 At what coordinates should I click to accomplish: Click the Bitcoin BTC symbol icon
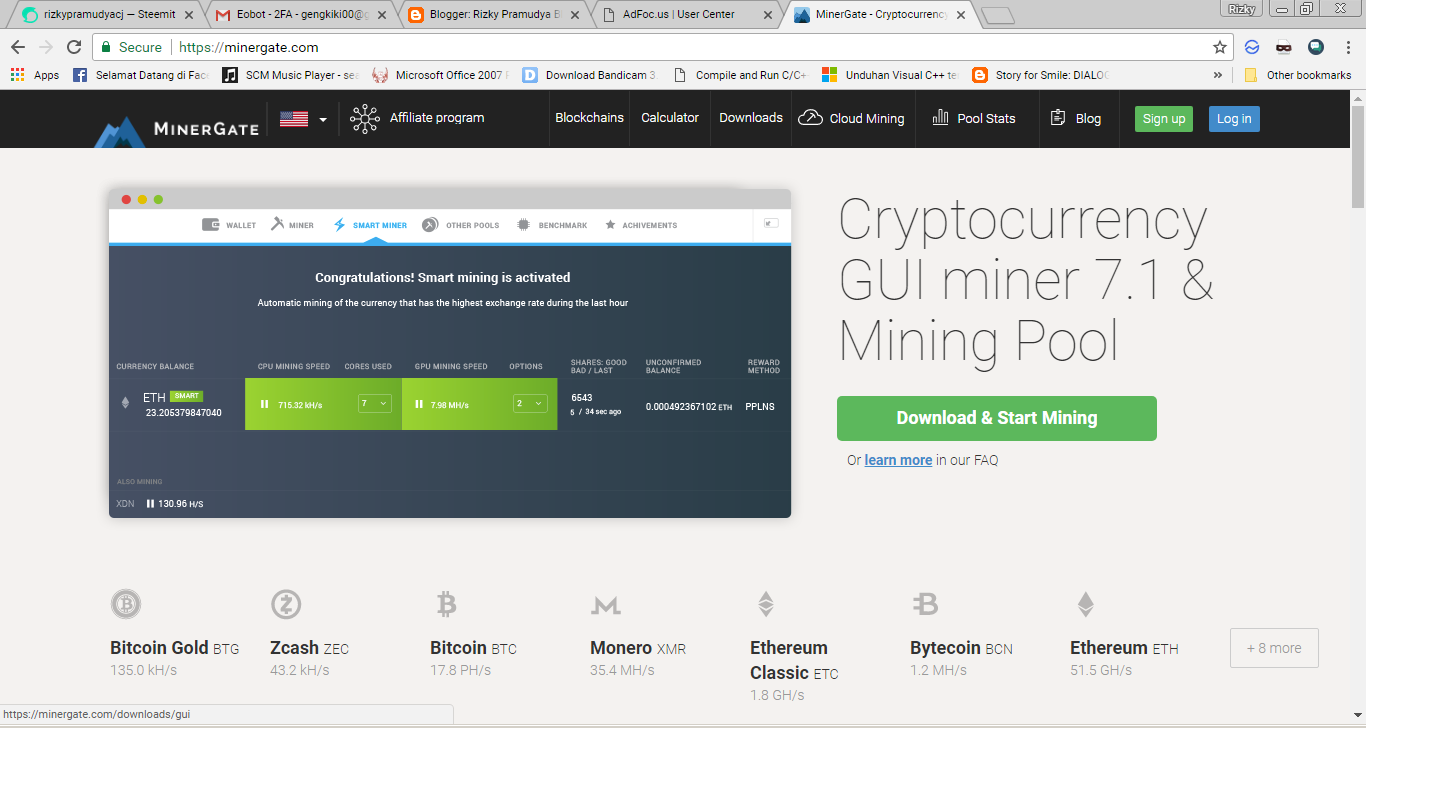[447, 604]
